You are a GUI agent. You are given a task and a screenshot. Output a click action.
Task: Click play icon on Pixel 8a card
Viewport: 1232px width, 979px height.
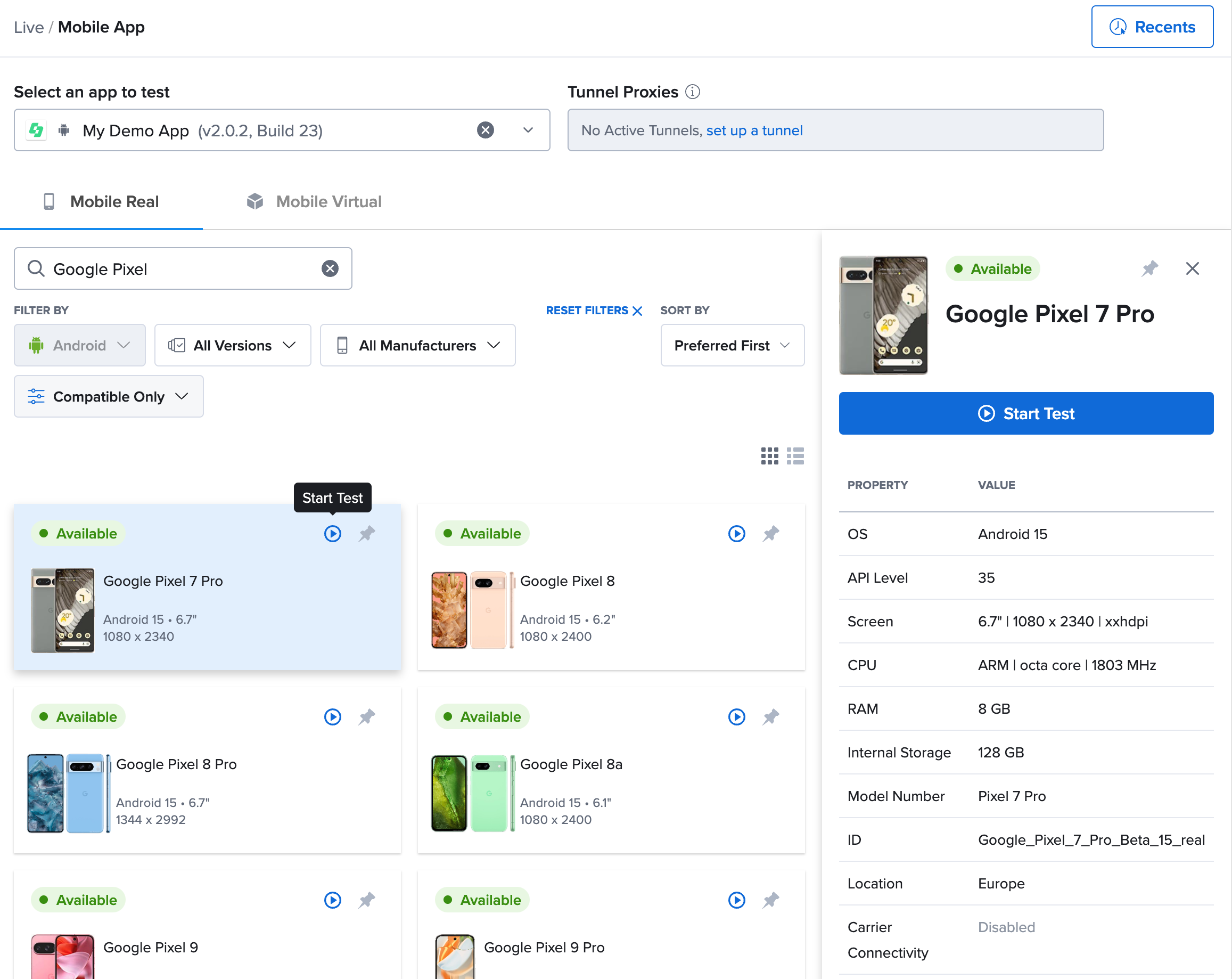point(736,717)
